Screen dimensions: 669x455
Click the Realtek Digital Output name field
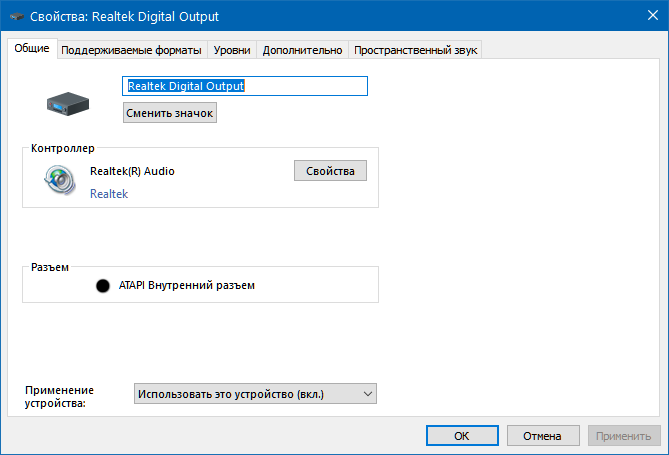pos(245,86)
